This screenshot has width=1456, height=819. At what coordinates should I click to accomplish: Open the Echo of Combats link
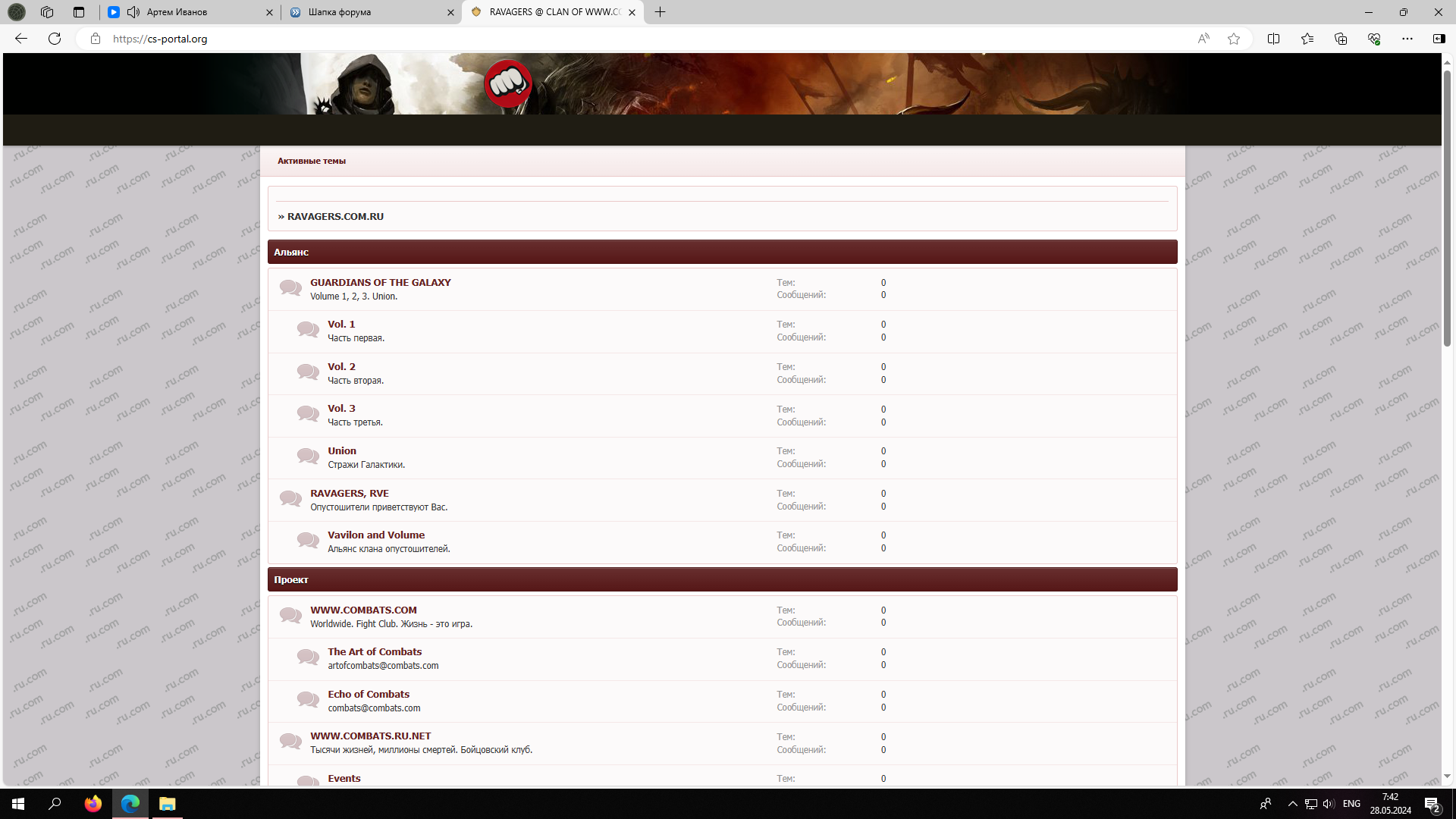click(369, 694)
